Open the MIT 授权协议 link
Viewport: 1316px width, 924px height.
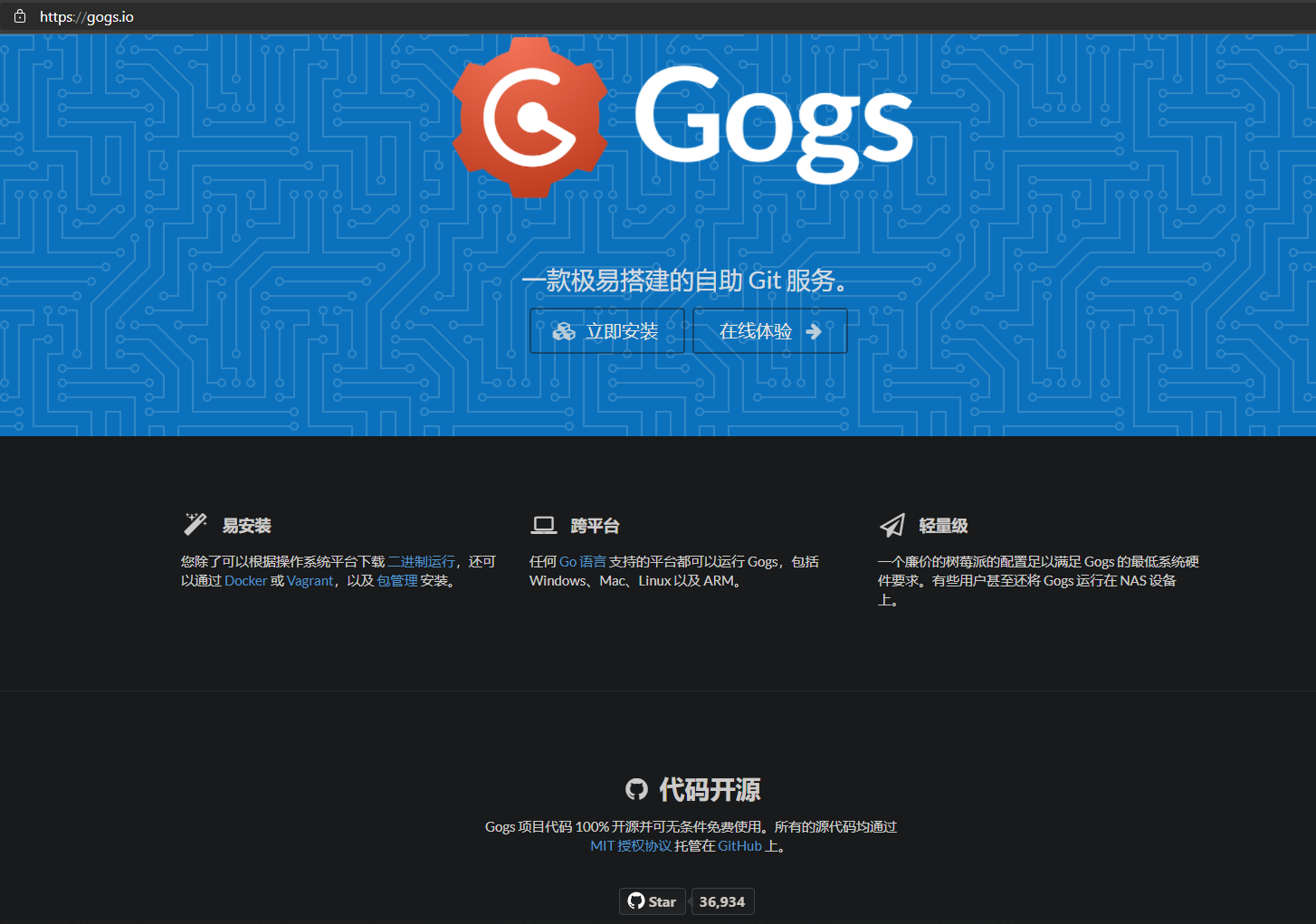[x=631, y=846]
